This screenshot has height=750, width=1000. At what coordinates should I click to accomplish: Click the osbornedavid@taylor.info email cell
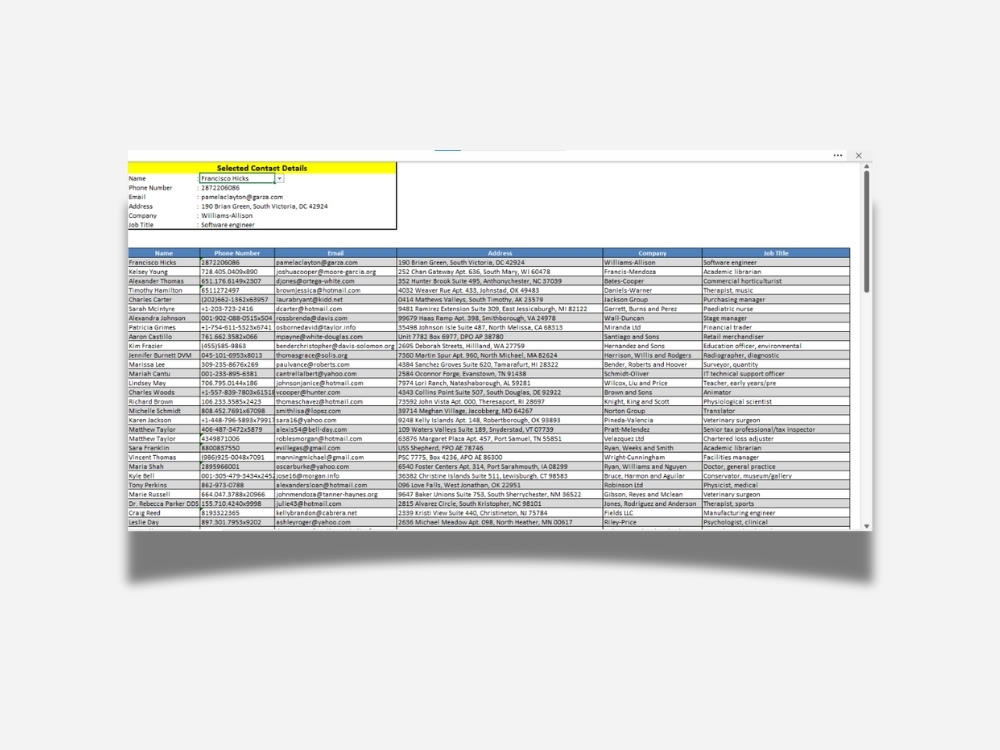pyautogui.click(x=335, y=327)
